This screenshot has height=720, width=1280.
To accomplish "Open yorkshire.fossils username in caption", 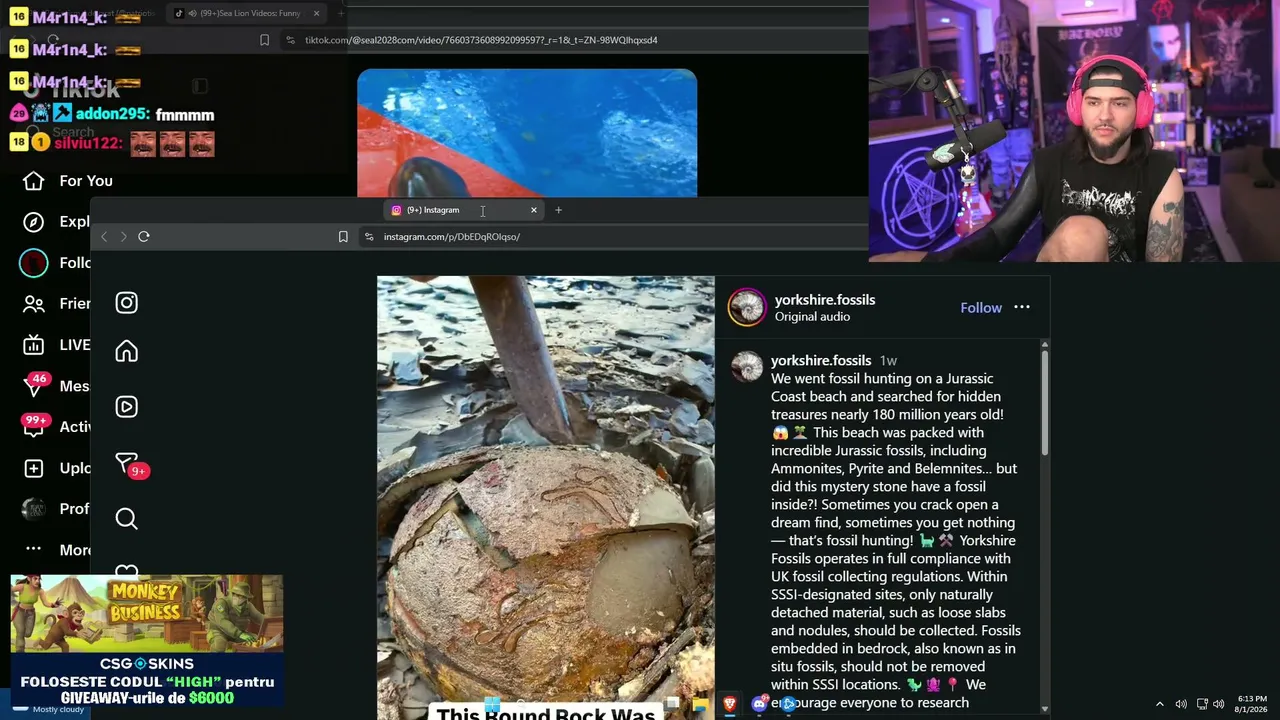I will point(821,361).
